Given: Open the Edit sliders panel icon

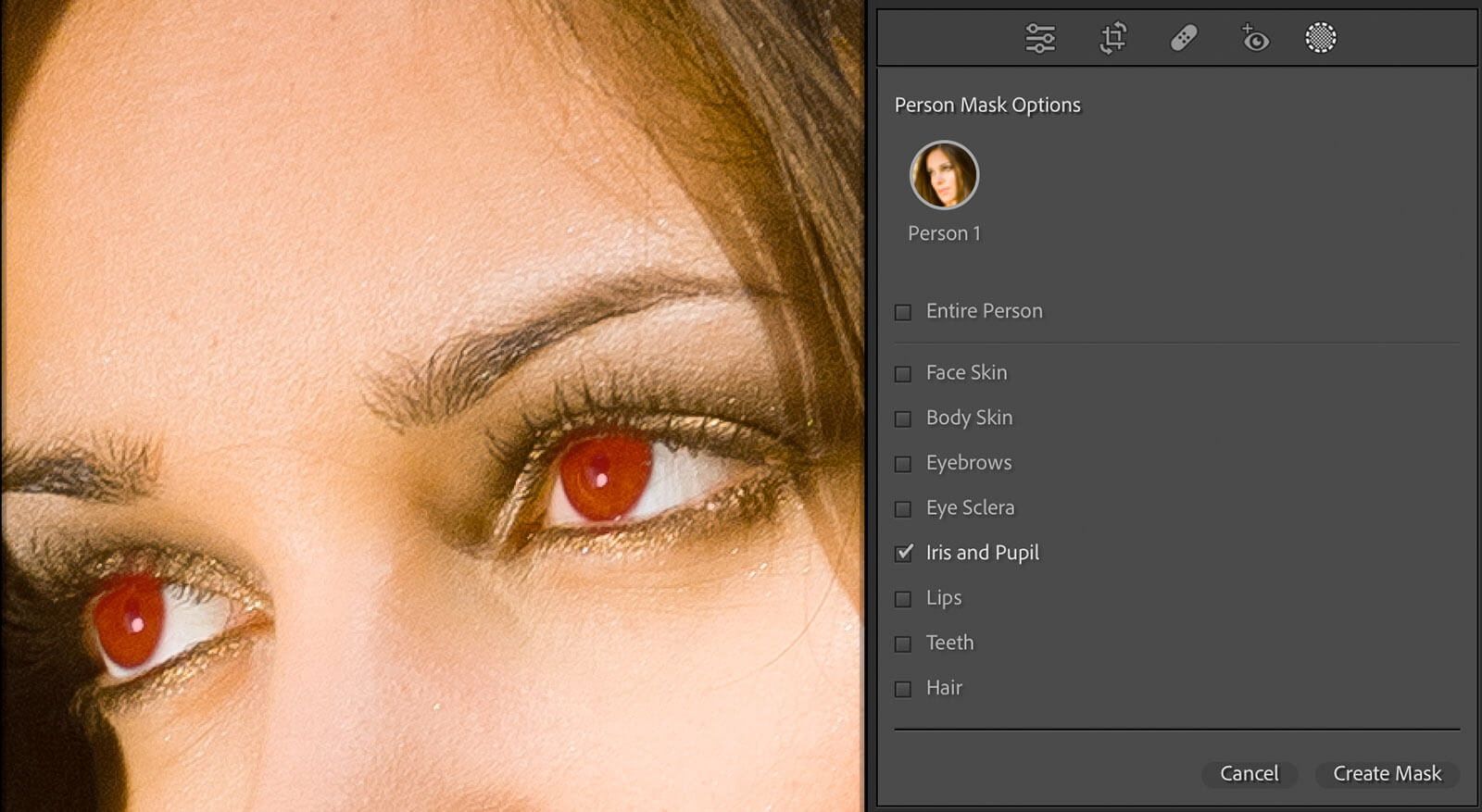Looking at the screenshot, I should tap(1040, 38).
